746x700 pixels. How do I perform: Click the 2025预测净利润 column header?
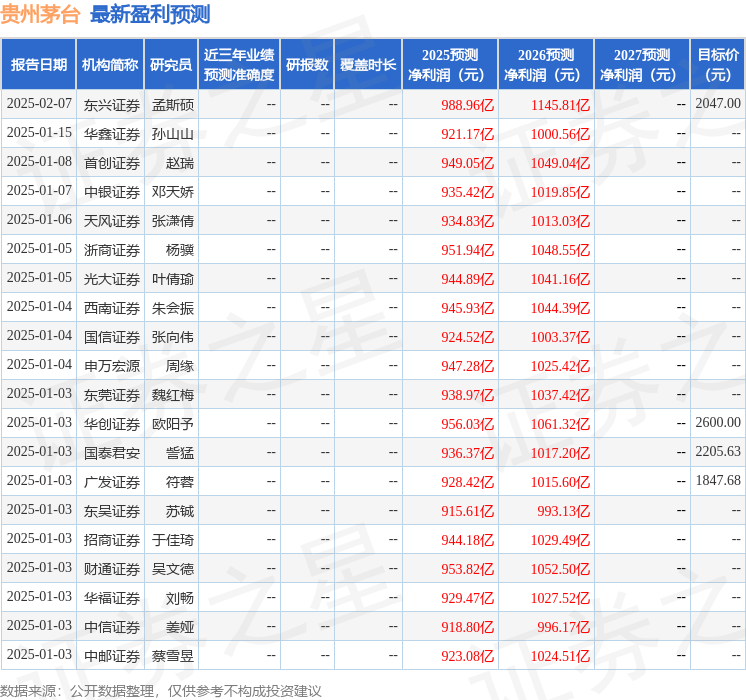[x=450, y=65]
